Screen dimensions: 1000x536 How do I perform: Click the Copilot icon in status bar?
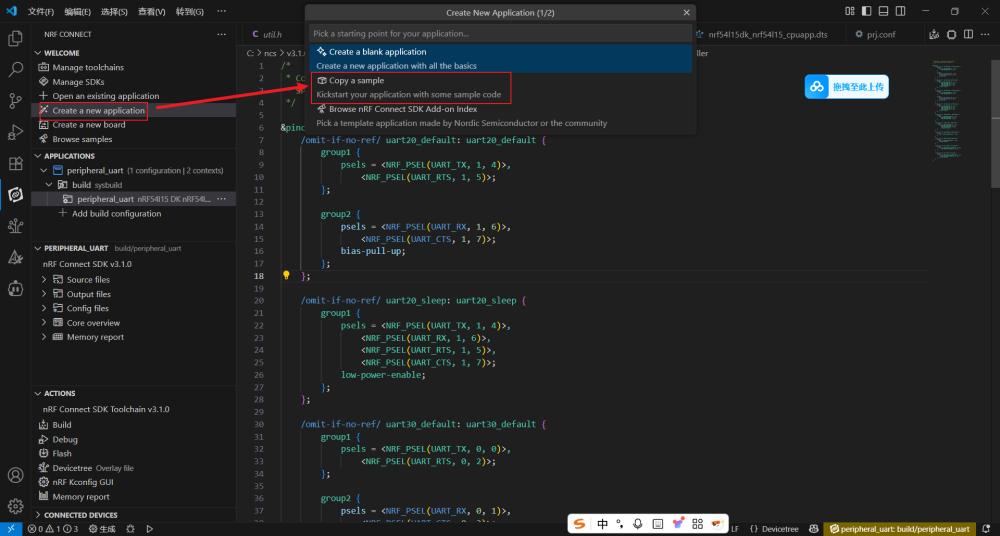[x=814, y=529]
